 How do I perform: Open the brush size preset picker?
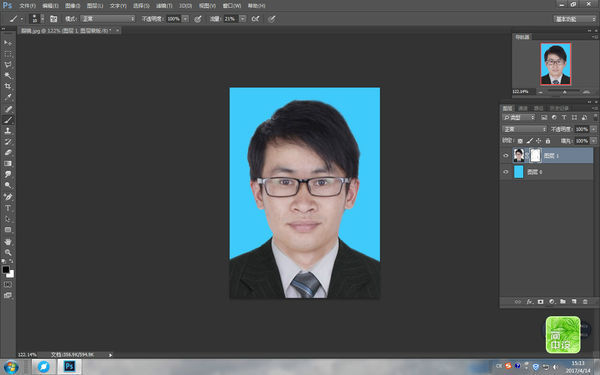(x=37, y=19)
